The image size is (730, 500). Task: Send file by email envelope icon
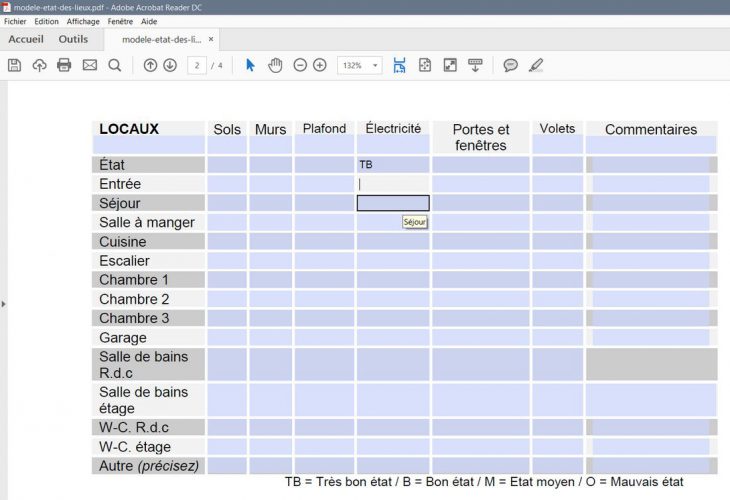pyautogui.click(x=90, y=65)
